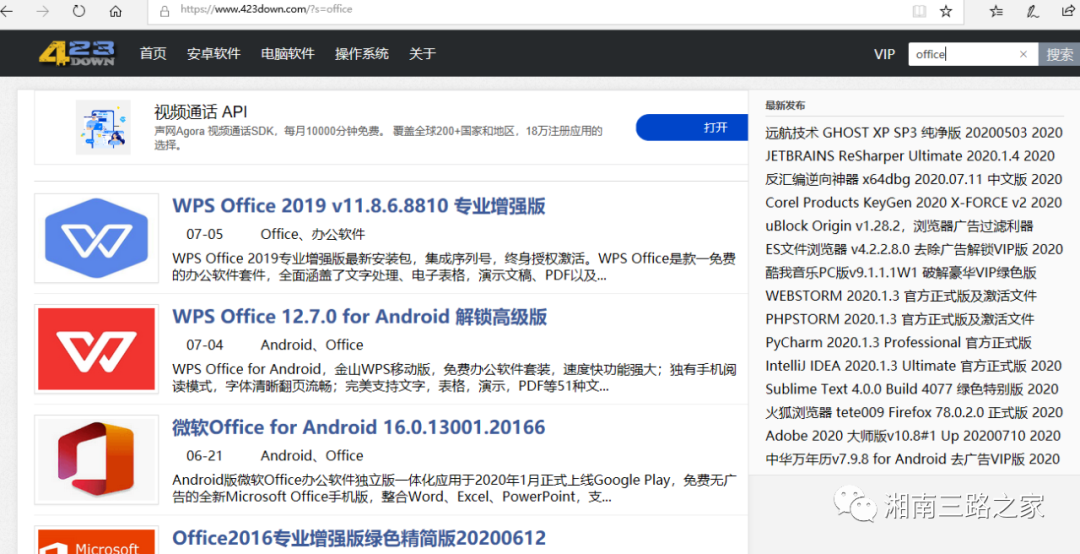Open the 关于 menu item
This screenshot has width=1080, height=554.
pos(422,54)
